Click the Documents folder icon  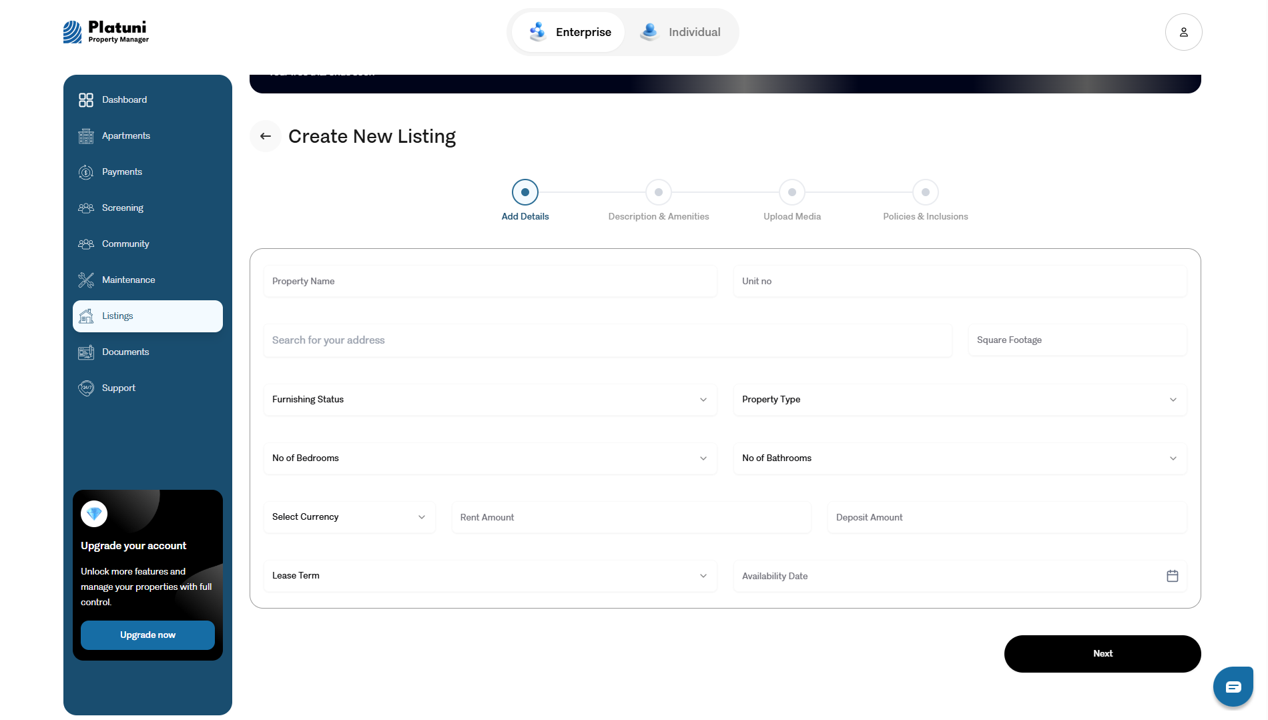(86, 352)
